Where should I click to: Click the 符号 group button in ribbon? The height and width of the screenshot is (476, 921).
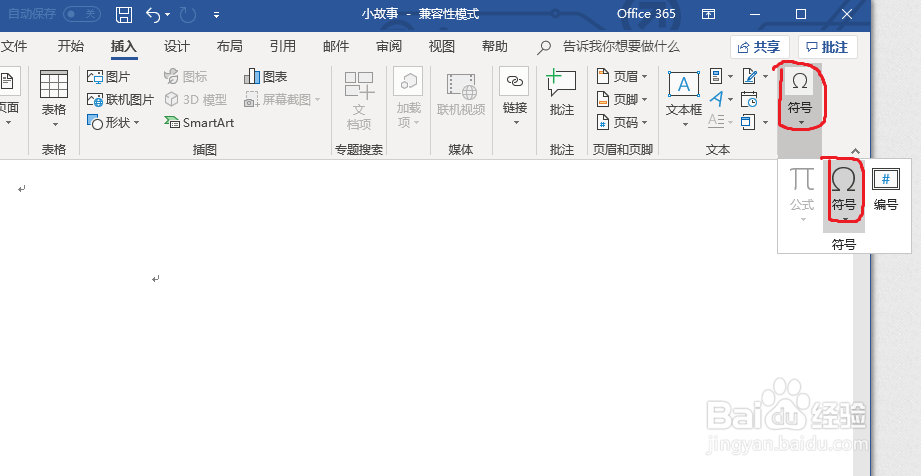799,98
